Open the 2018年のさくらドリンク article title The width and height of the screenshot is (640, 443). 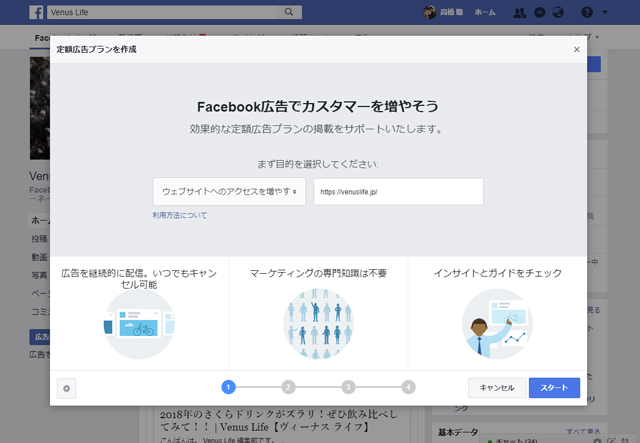278,421
